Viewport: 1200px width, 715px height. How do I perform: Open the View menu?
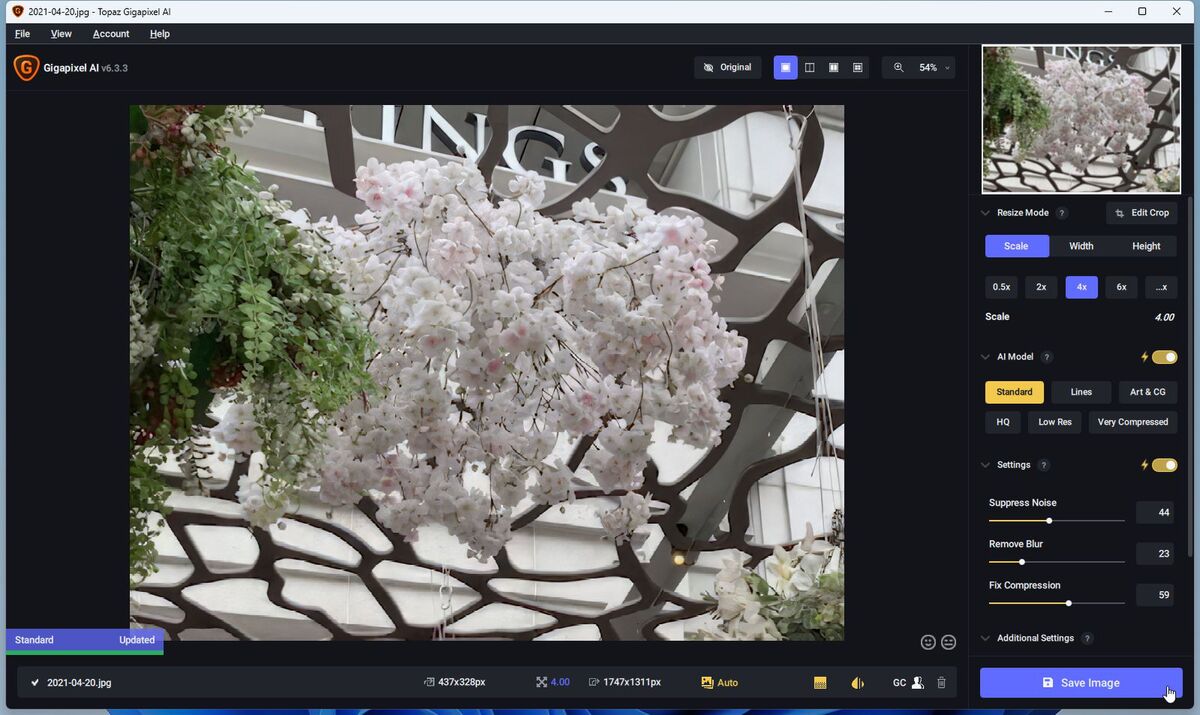61,34
